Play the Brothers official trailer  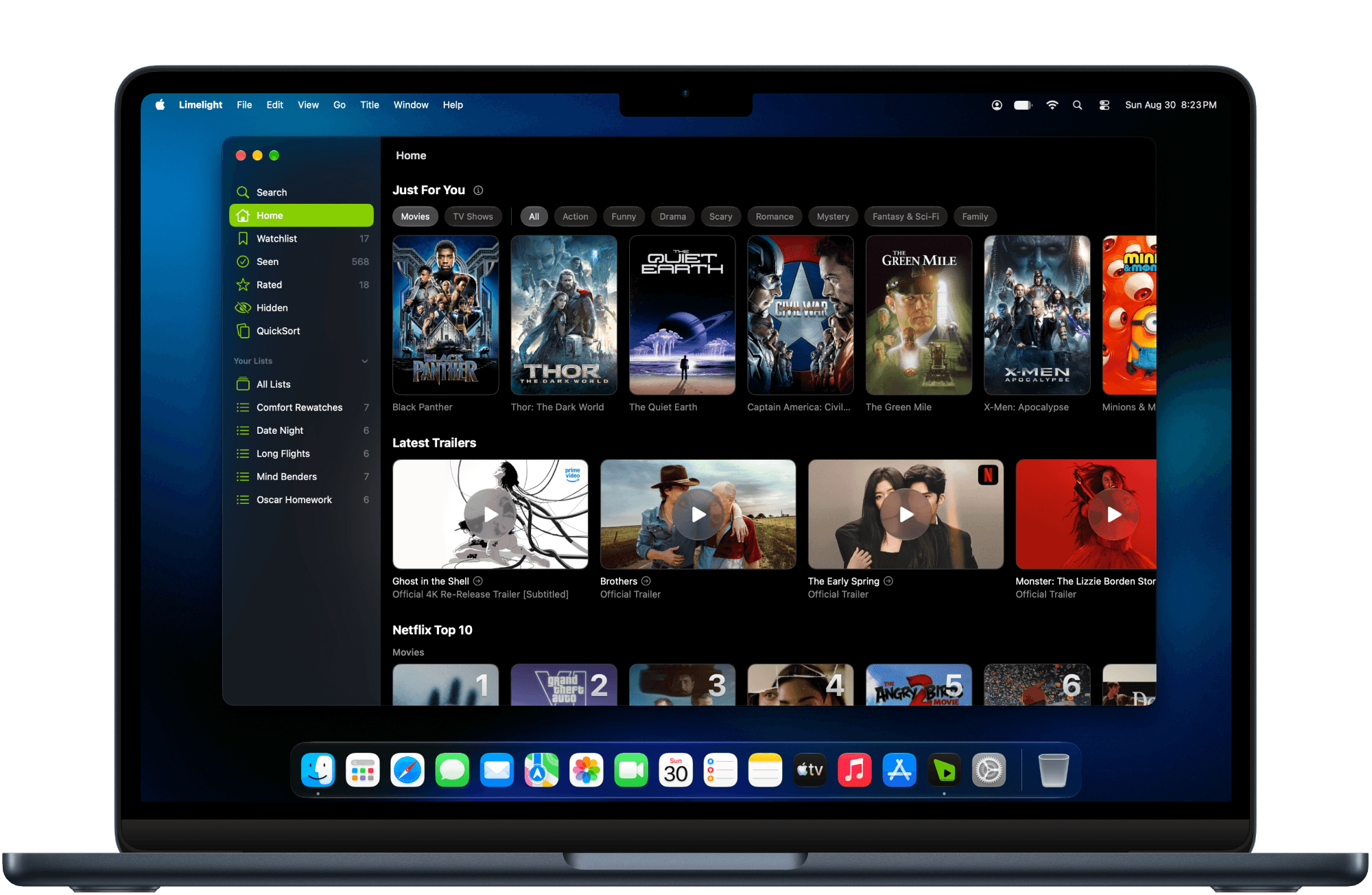[698, 515]
